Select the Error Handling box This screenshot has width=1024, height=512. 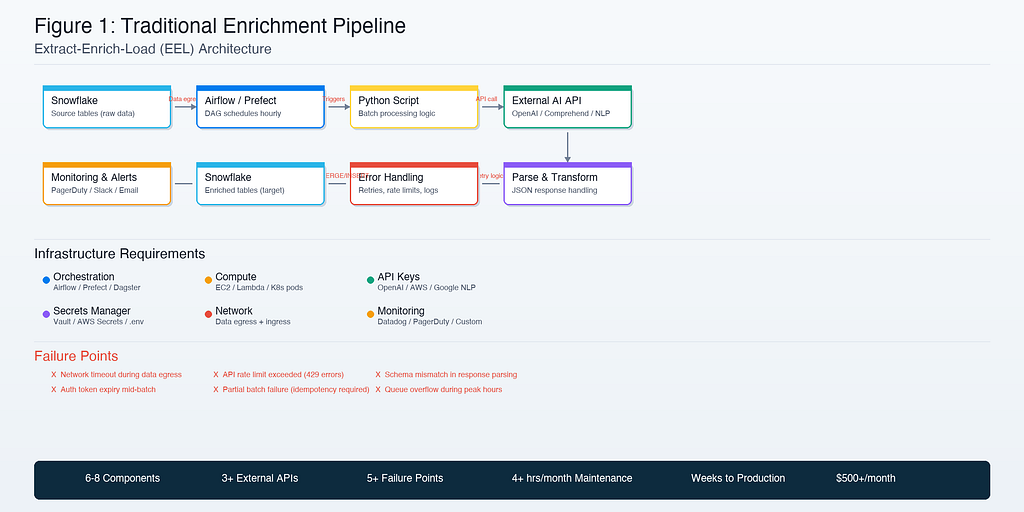414,184
